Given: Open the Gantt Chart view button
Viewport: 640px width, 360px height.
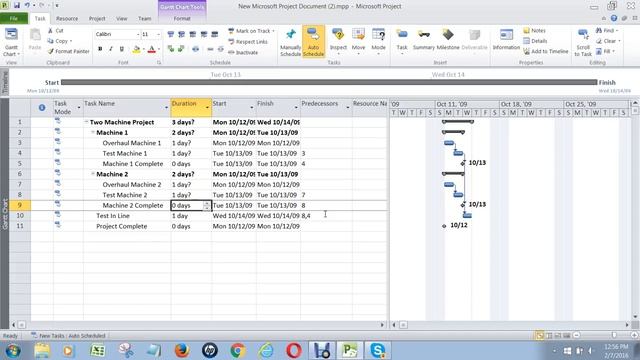Looking at the screenshot, I should (x=11, y=42).
